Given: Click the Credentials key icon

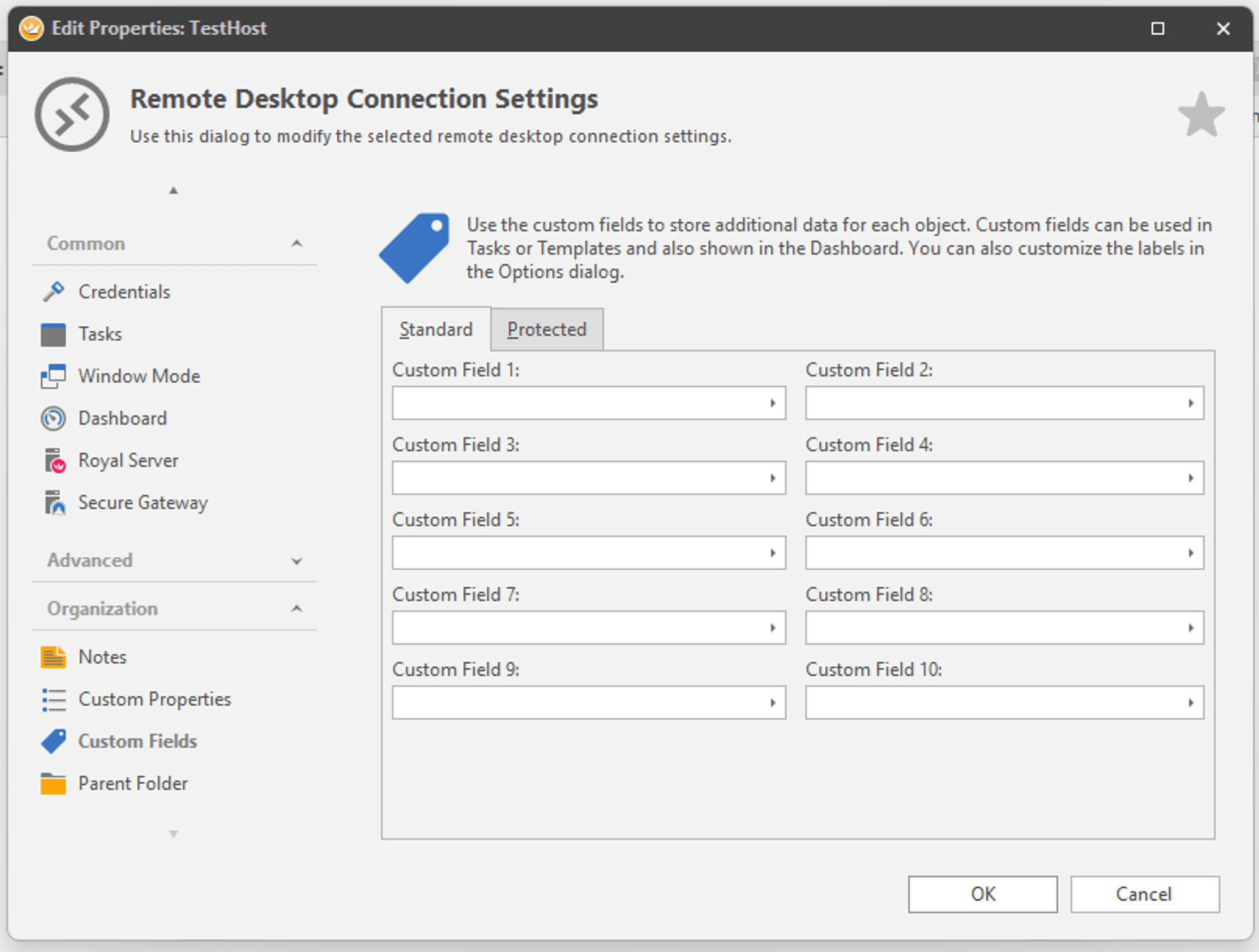Looking at the screenshot, I should [54, 292].
